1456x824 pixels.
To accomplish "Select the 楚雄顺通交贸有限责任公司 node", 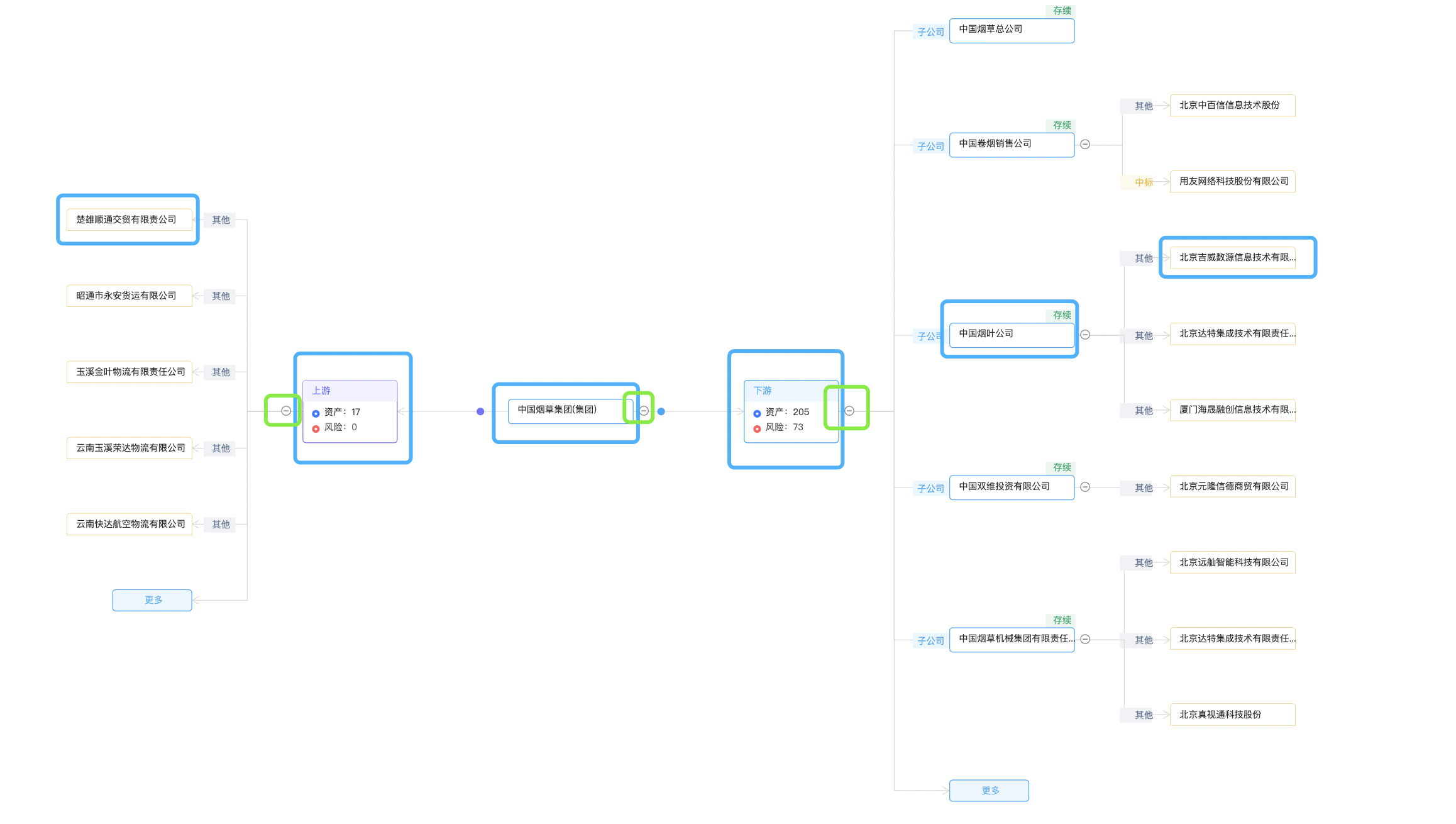I will click(x=130, y=220).
